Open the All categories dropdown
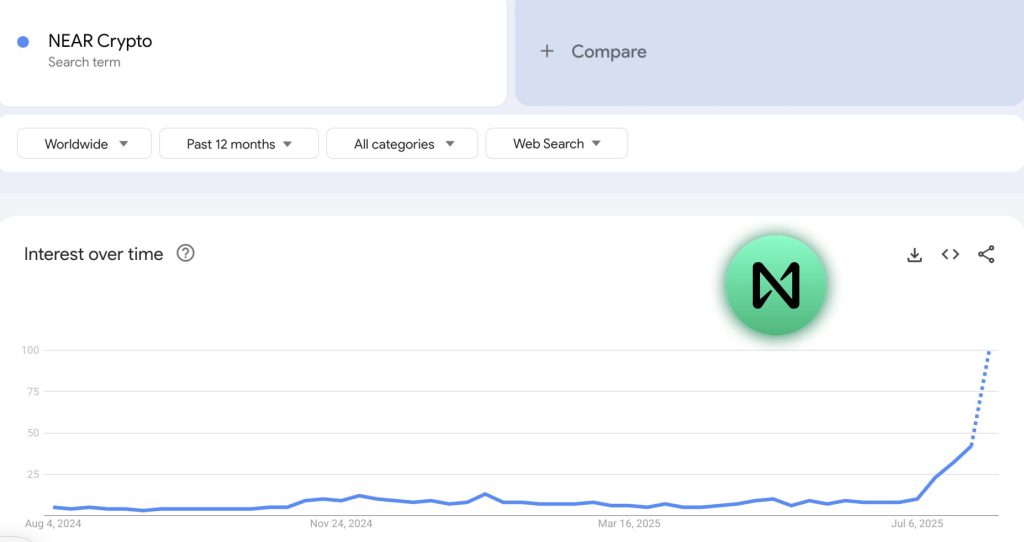This screenshot has height=542, width=1024. 402,144
